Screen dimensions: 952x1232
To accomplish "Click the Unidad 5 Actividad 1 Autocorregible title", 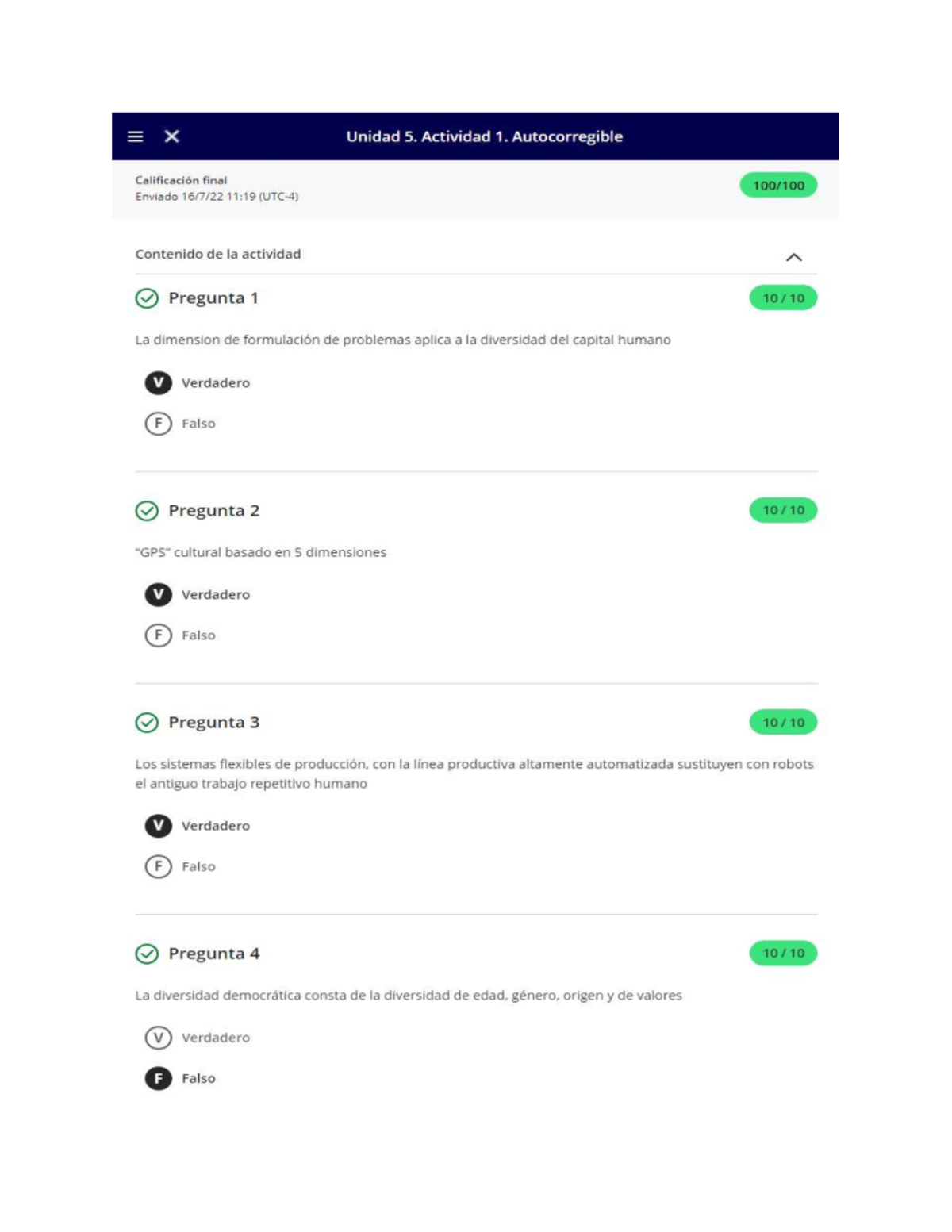I will 484,136.
